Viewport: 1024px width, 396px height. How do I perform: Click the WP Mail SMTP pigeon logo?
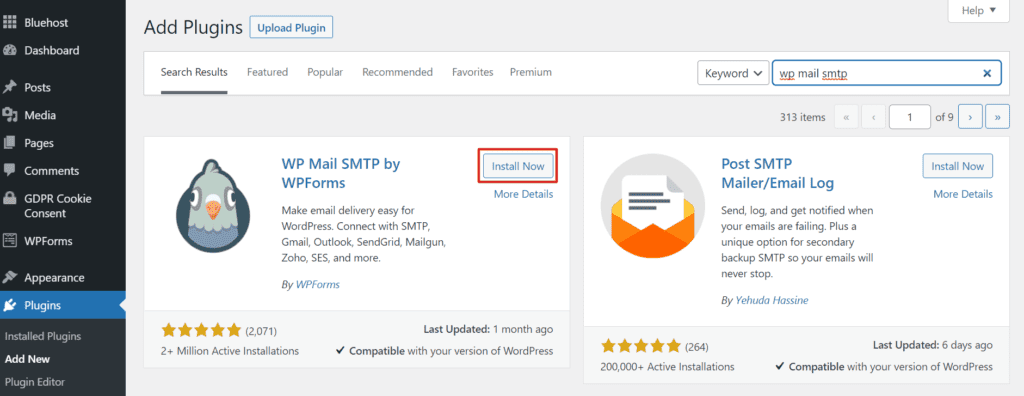214,206
